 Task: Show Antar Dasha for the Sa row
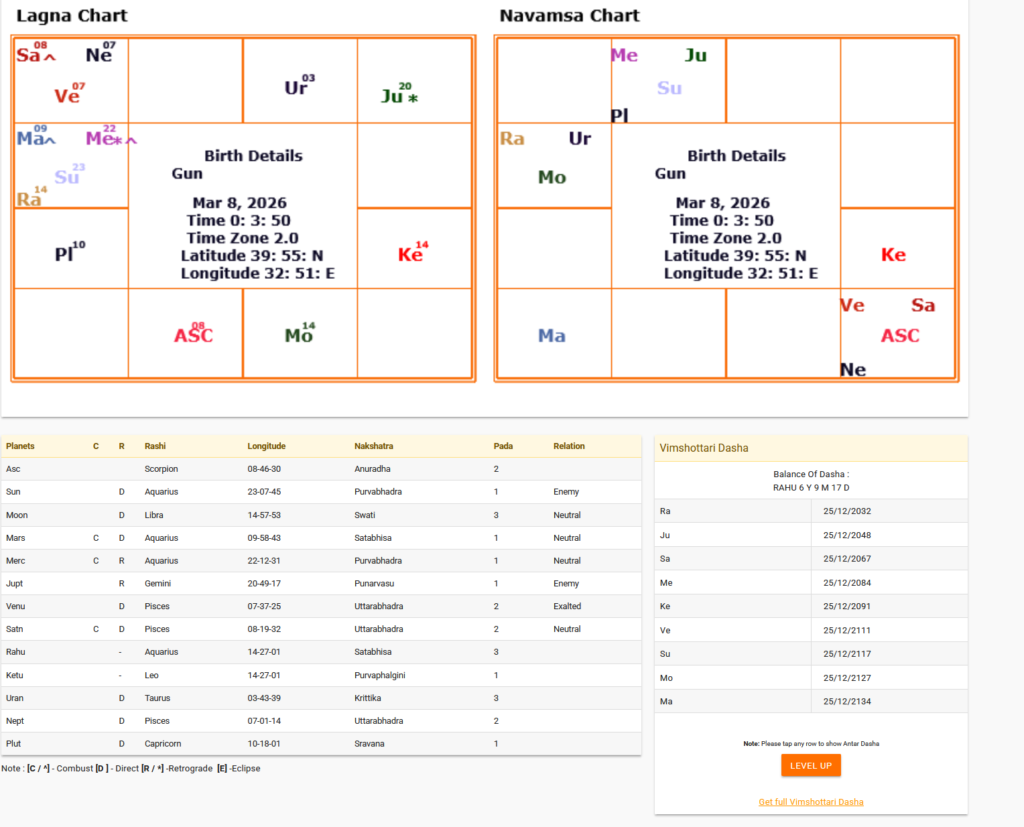[810, 559]
